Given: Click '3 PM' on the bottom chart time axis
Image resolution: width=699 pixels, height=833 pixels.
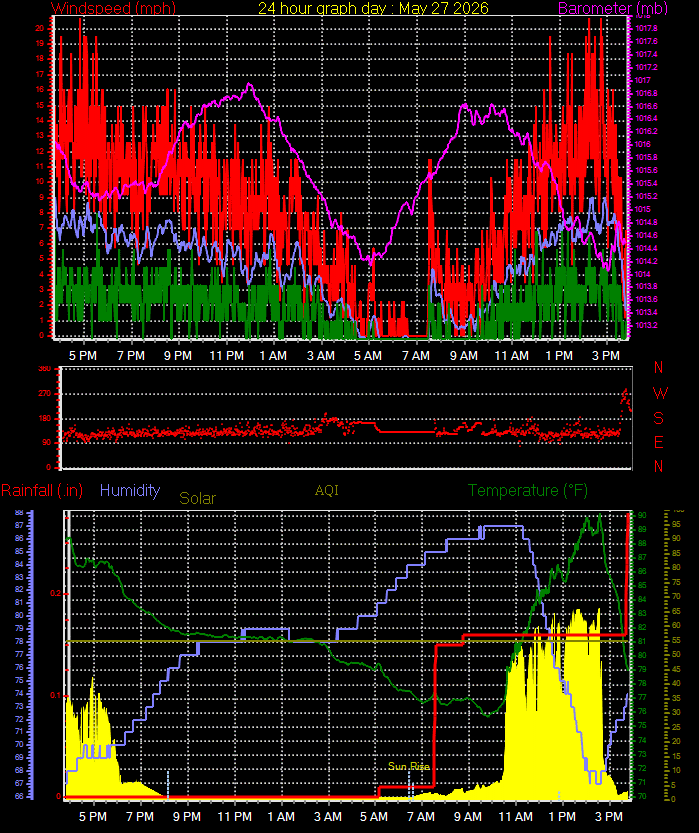Looking at the screenshot, I should pos(609,817).
